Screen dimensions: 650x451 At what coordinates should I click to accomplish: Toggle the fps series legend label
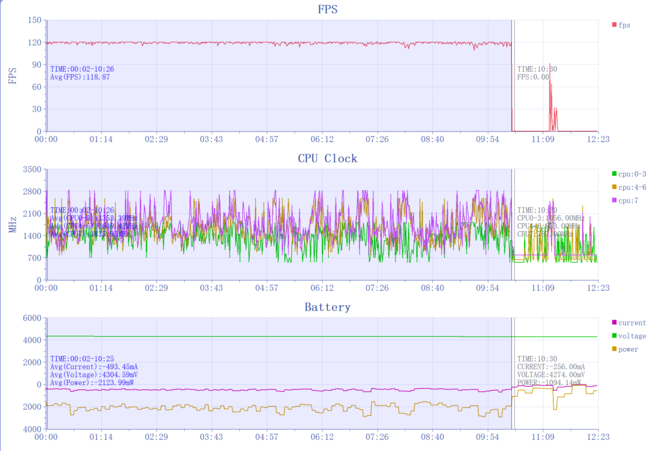(625, 26)
